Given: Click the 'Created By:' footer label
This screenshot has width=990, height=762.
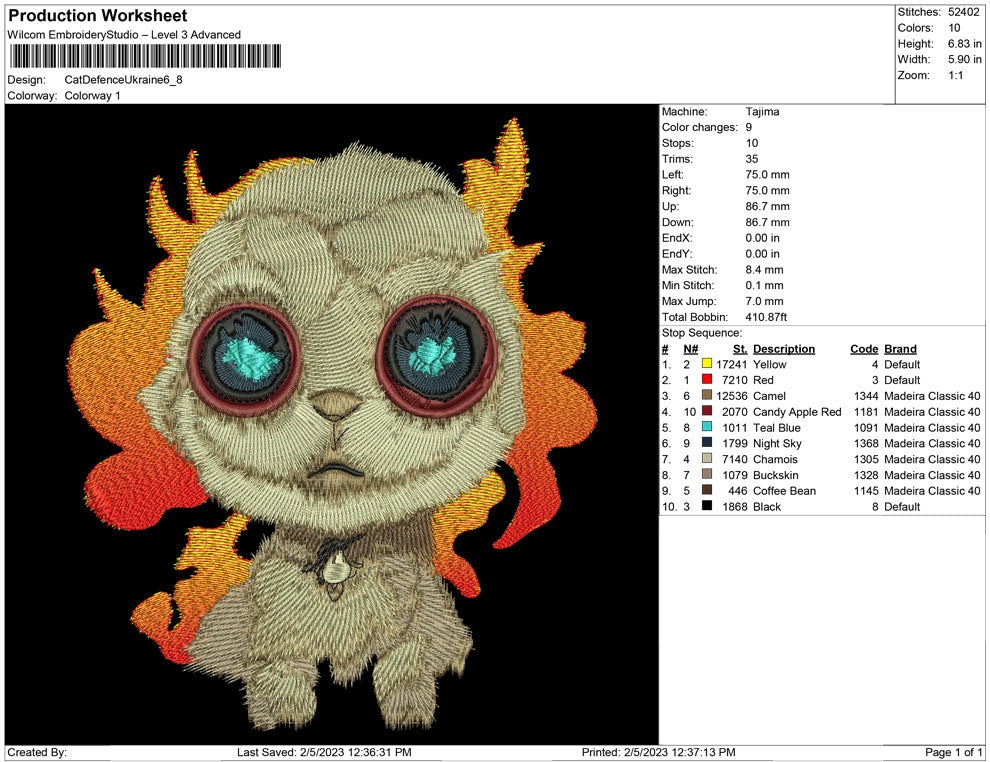Looking at the screenshot, I should 37,752.
